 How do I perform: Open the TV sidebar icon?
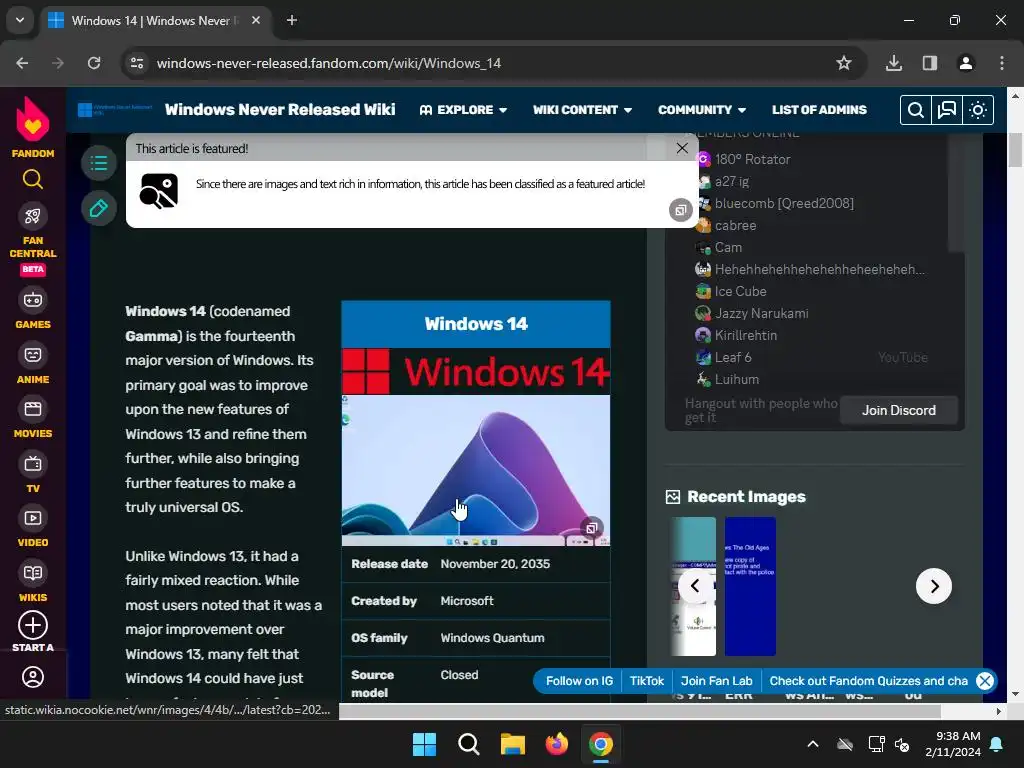coord(33,464)
